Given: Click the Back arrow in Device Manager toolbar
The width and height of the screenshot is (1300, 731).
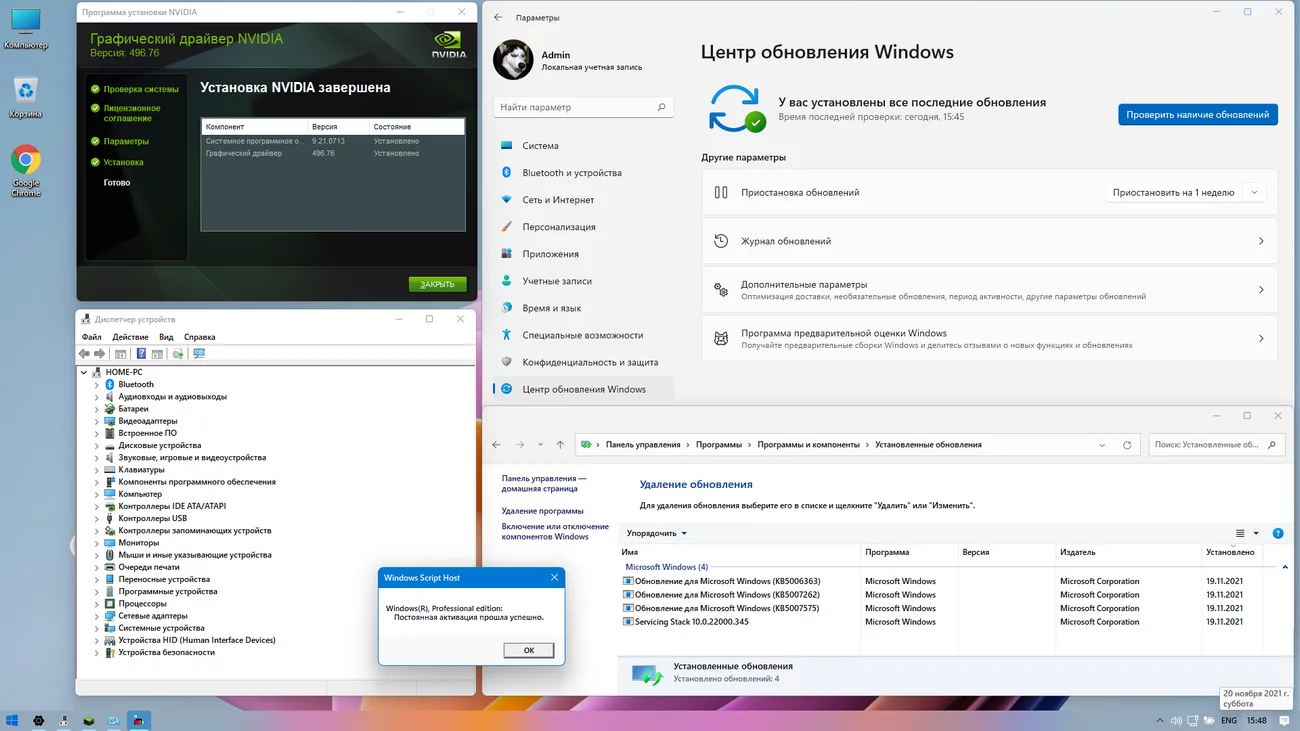Looking at the screenshot, I should [x=84, y=354].
